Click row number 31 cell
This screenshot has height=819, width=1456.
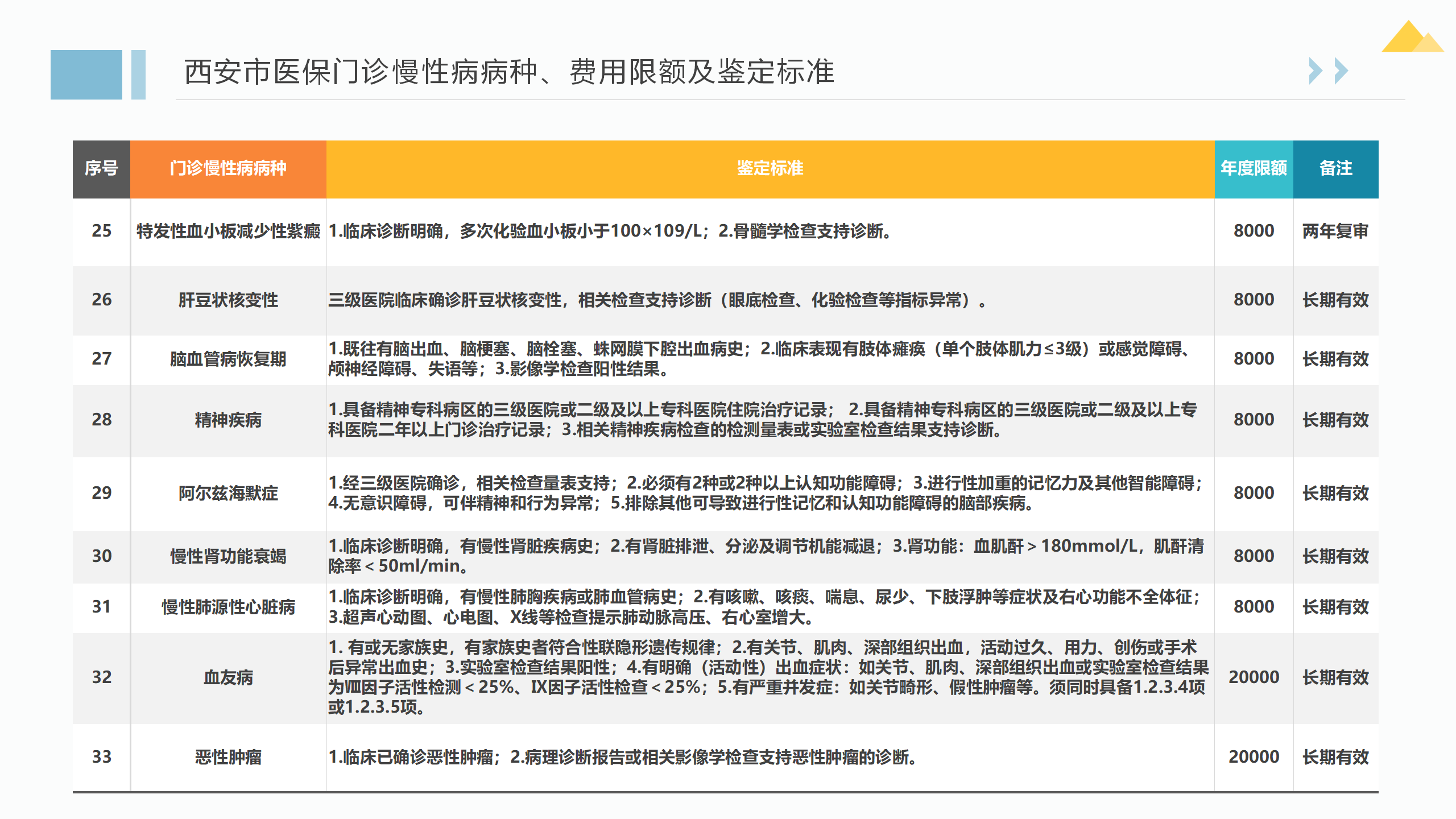tap(101, 607)
